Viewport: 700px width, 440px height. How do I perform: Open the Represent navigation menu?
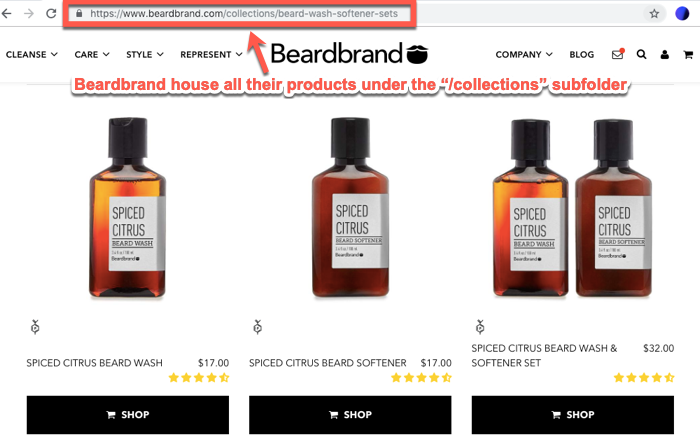[x=211, y=54]
